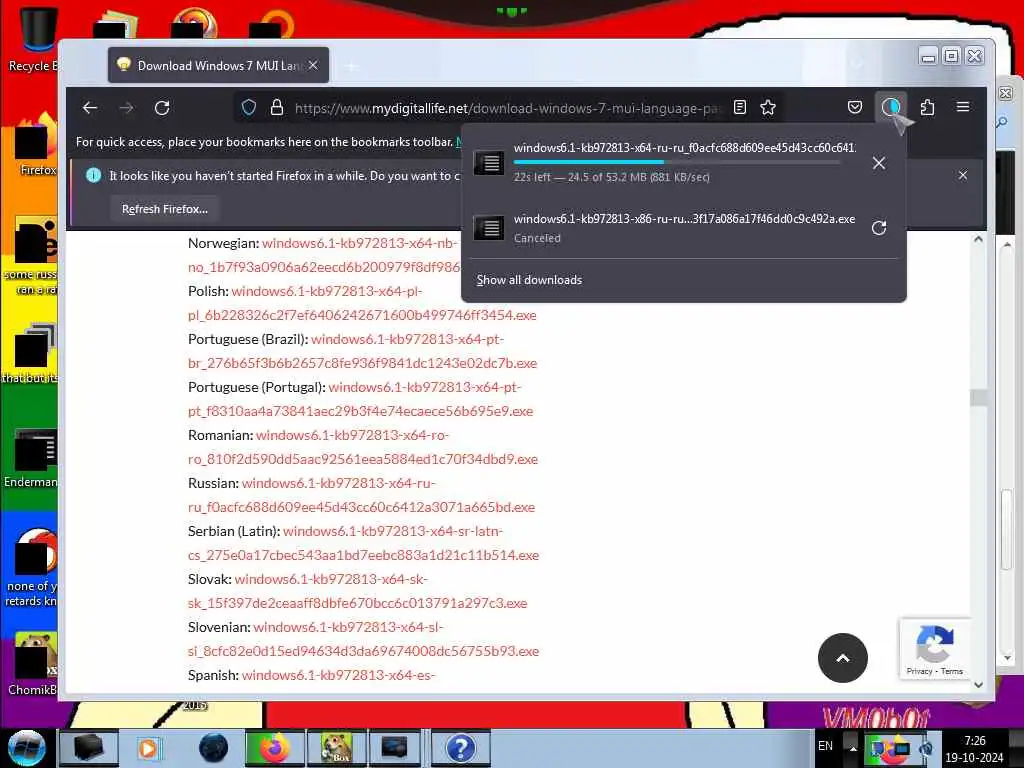Screen dimensions: 1024x768
Task: Close the Download Windows 7 MUI tab
Action: [313, 65]
